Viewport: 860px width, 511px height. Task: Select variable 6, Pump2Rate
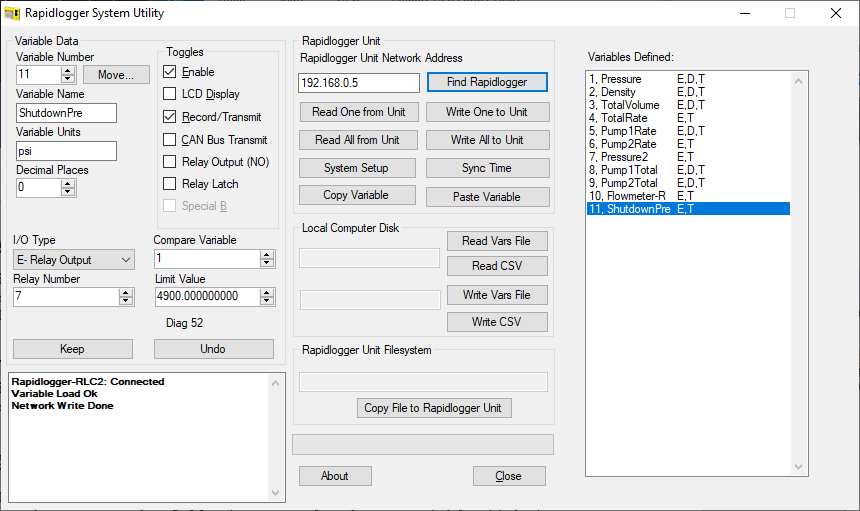pos(688,144)
